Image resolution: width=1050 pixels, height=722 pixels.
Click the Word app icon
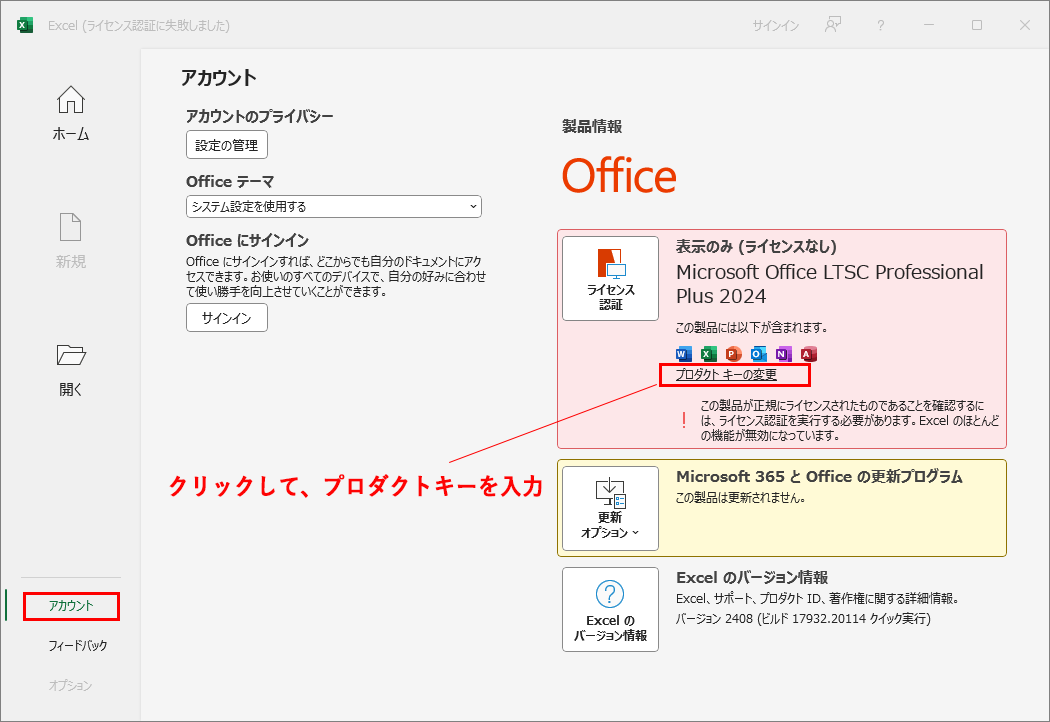coord(684,354)
